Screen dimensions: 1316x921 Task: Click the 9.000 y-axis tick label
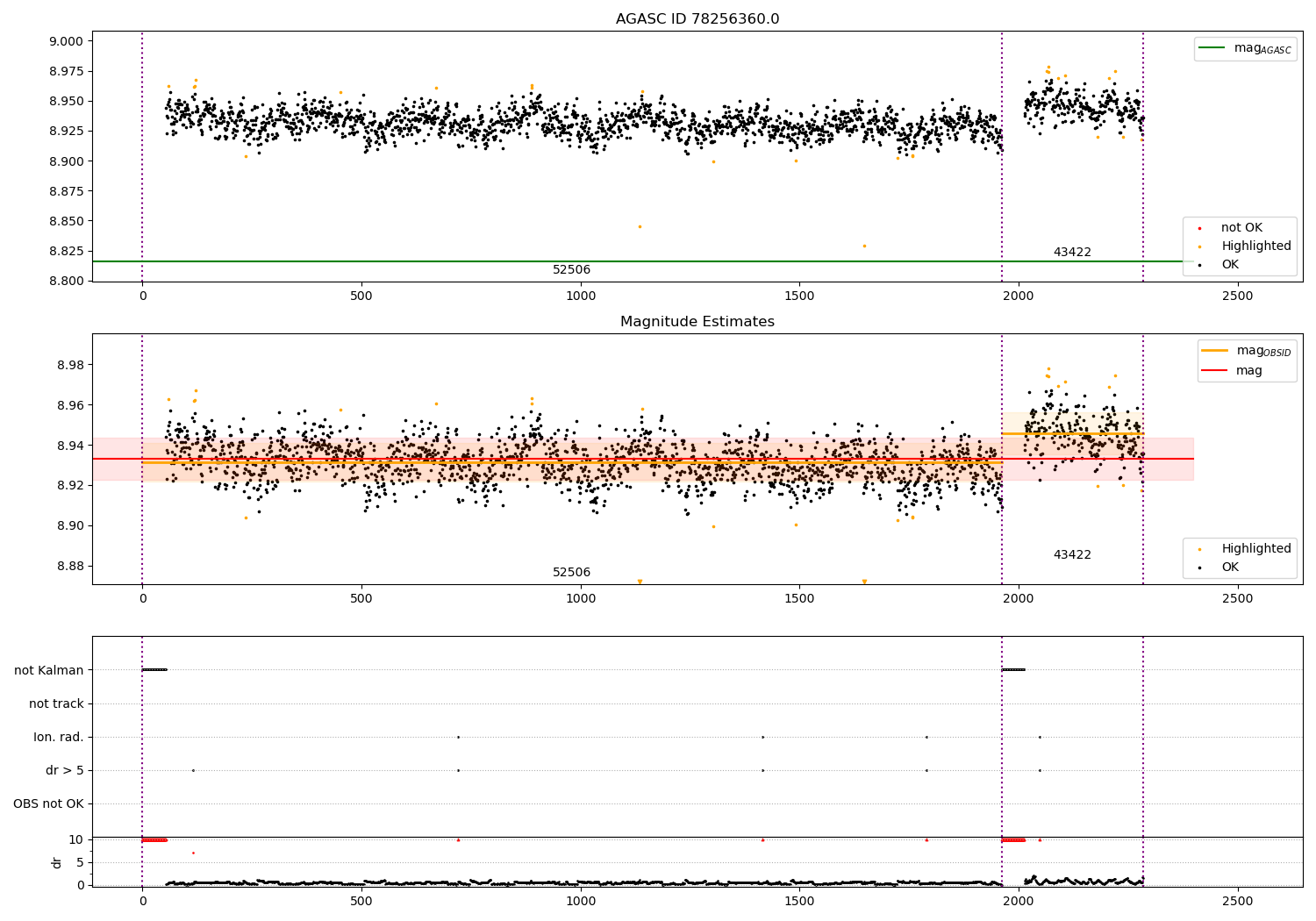point(66,41)
